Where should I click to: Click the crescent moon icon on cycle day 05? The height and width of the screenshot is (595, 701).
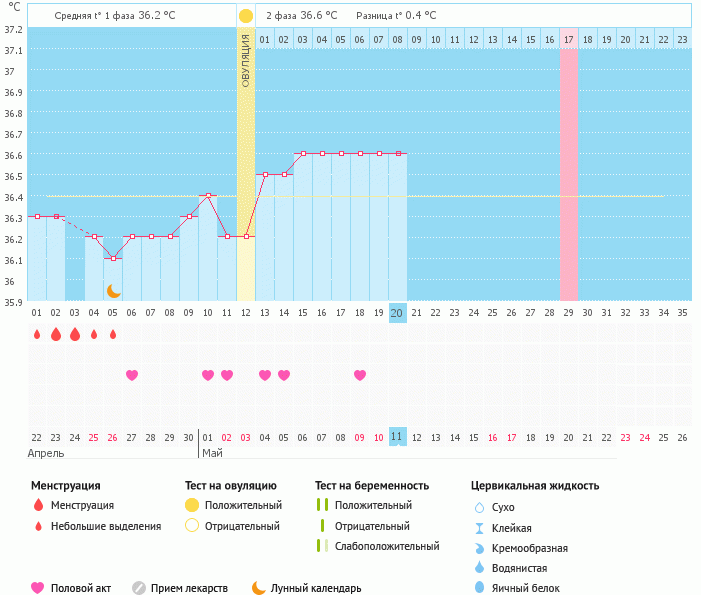[113, 290]
